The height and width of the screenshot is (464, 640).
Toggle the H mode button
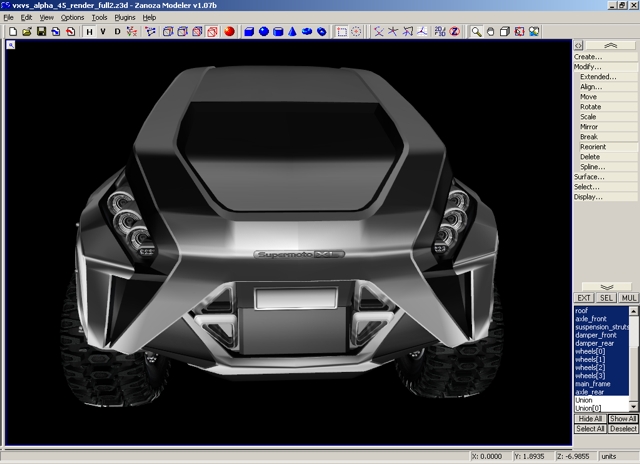click(89, 32)
